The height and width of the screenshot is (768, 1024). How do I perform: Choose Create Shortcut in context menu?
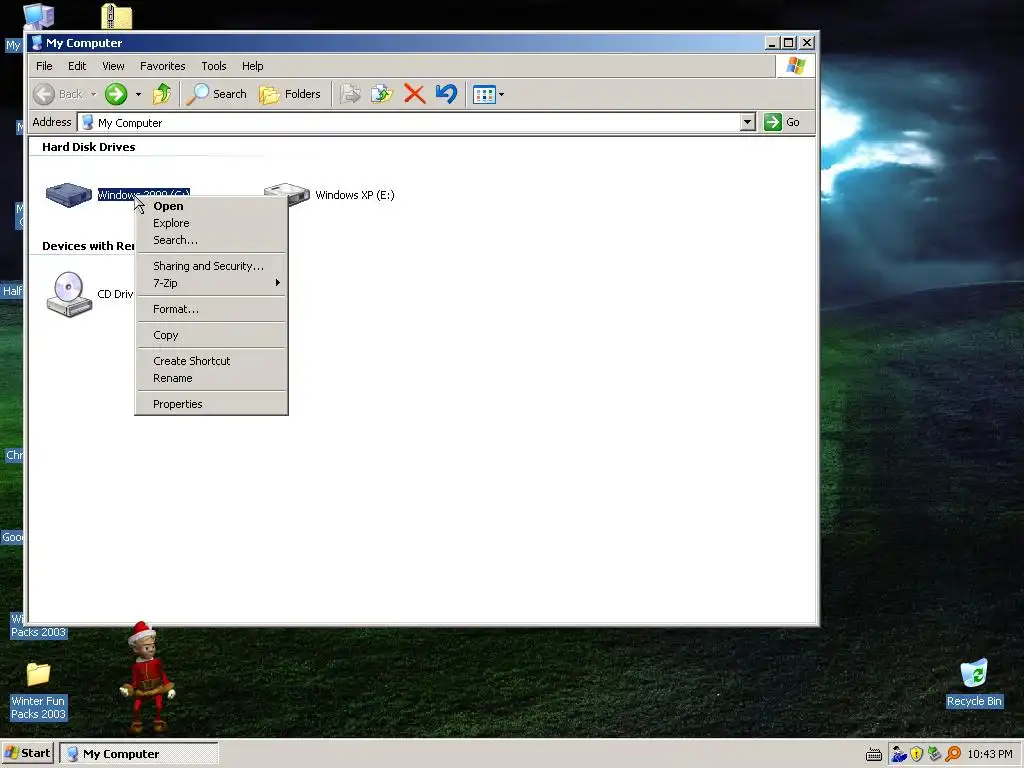tap(211, 360)
